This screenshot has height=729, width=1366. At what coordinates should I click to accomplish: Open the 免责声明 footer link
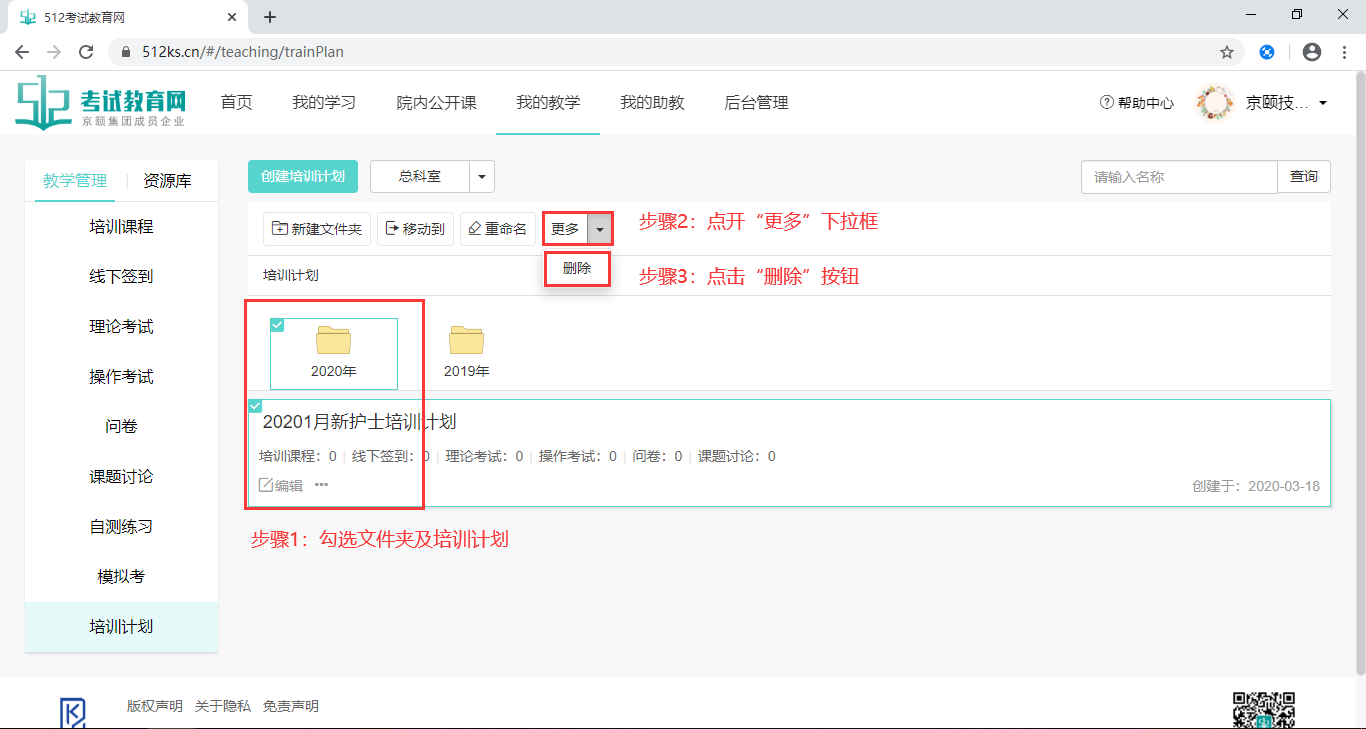(291, 706)
